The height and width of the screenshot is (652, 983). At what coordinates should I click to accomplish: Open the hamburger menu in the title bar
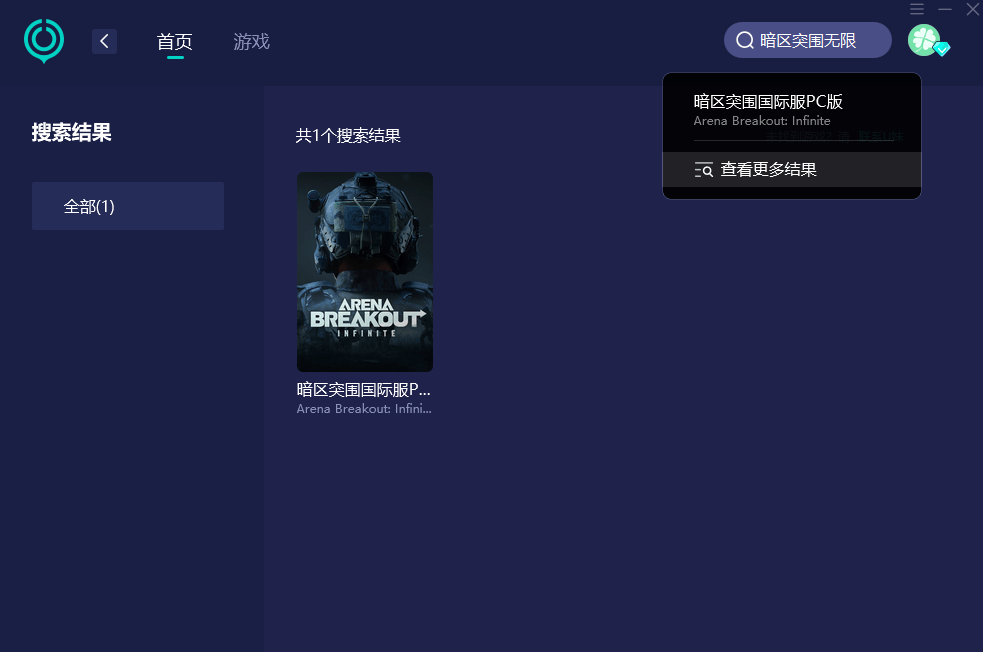[x=917, y=9]
